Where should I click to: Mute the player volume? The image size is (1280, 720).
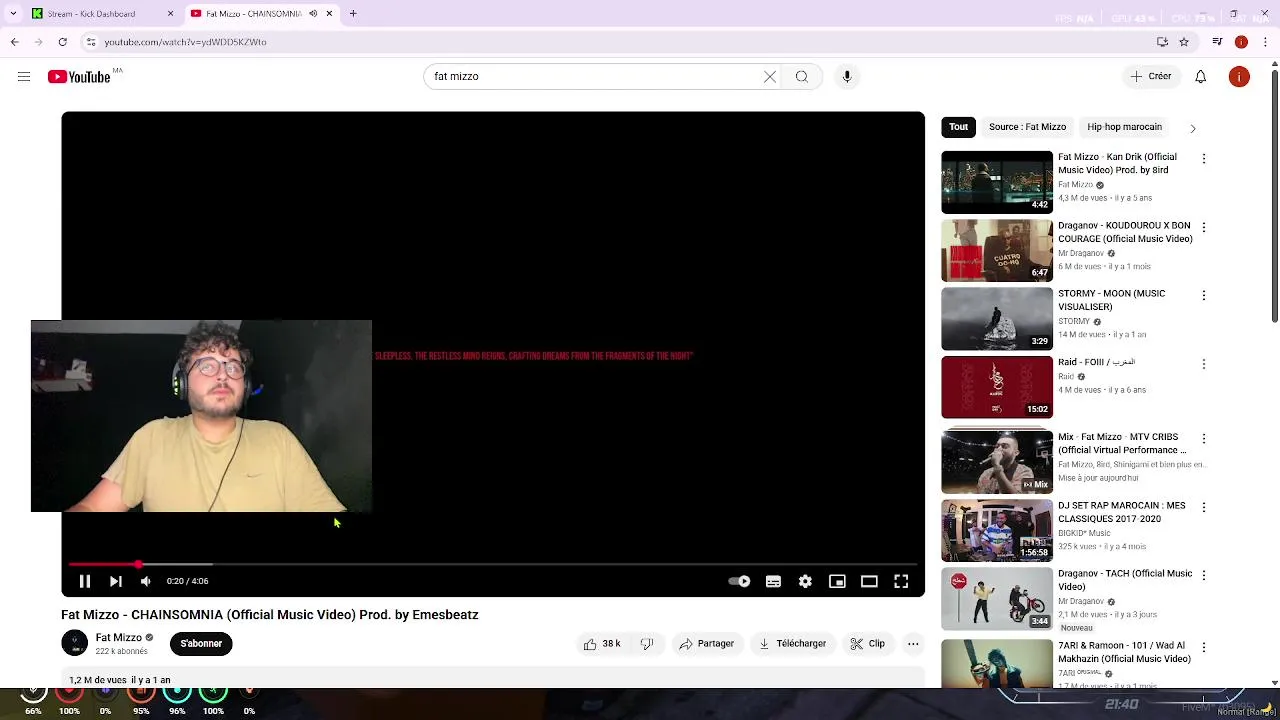[x=146, y=581]
